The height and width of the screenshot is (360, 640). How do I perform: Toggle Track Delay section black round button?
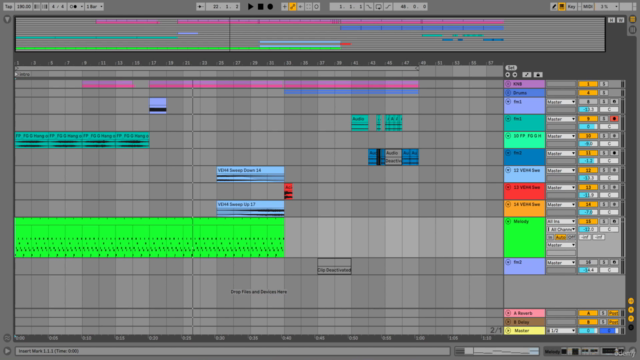point(631,327)
